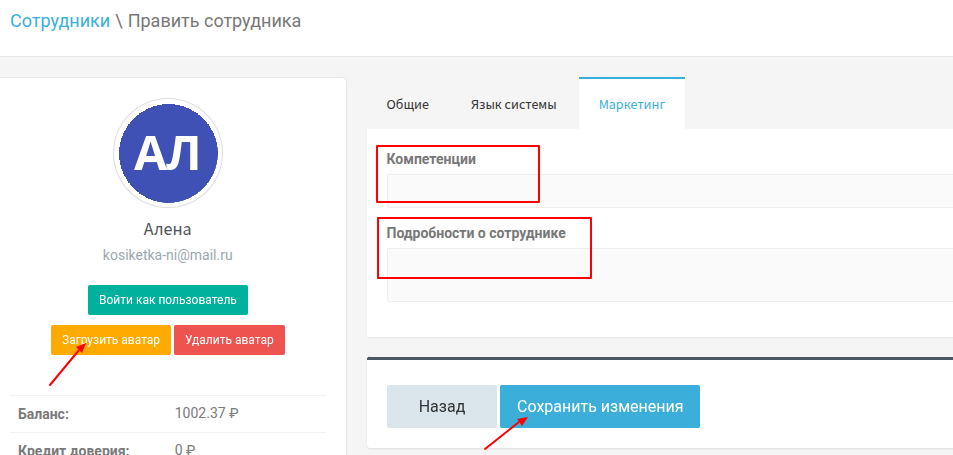Viewport: 953px width, 455px height.
Task: Click the Компетенции field label
Action: 431,159
